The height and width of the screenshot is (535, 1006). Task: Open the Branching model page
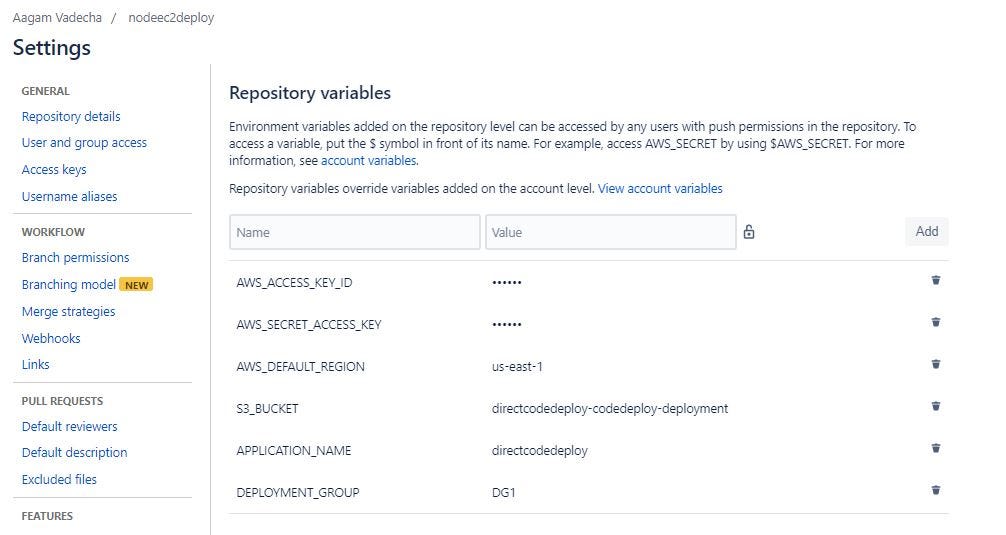click(x=69, y=284)
